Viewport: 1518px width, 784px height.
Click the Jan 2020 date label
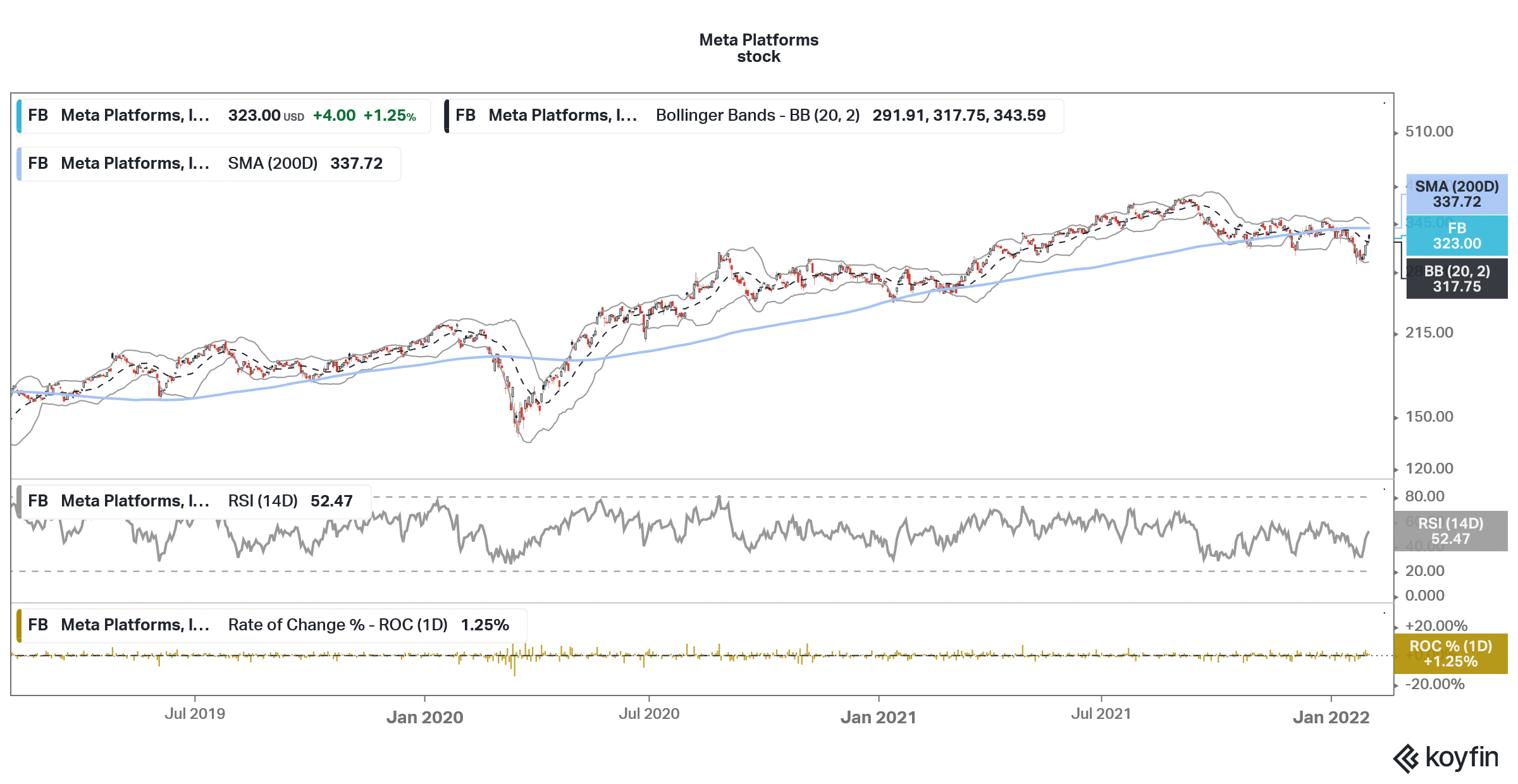tap(424, 718)
